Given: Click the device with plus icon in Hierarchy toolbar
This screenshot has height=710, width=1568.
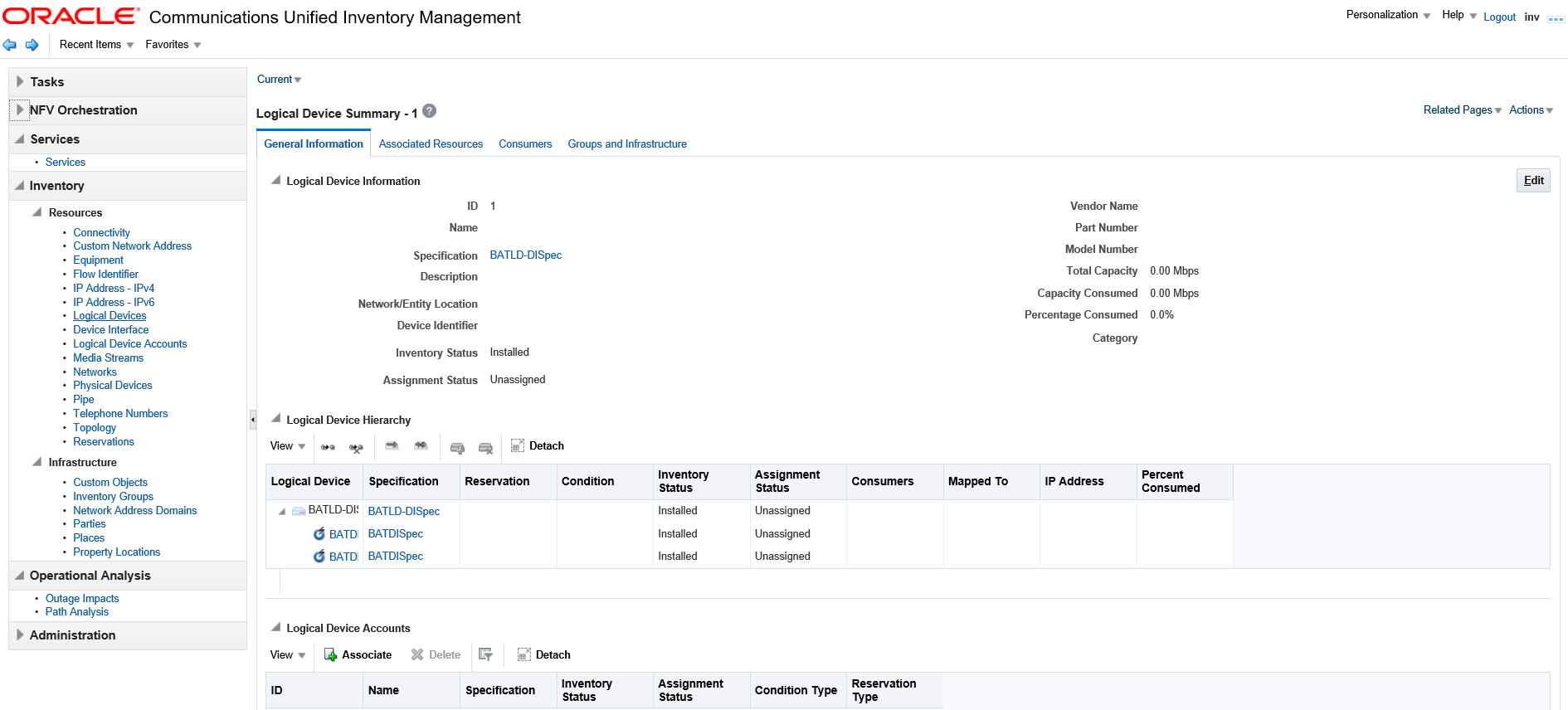Looking at the screenshot, I should (457, 448).
